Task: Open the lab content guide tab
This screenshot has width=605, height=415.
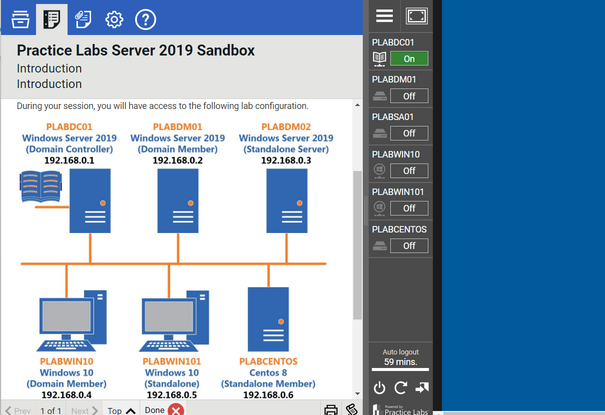Action: click(50, 18)
